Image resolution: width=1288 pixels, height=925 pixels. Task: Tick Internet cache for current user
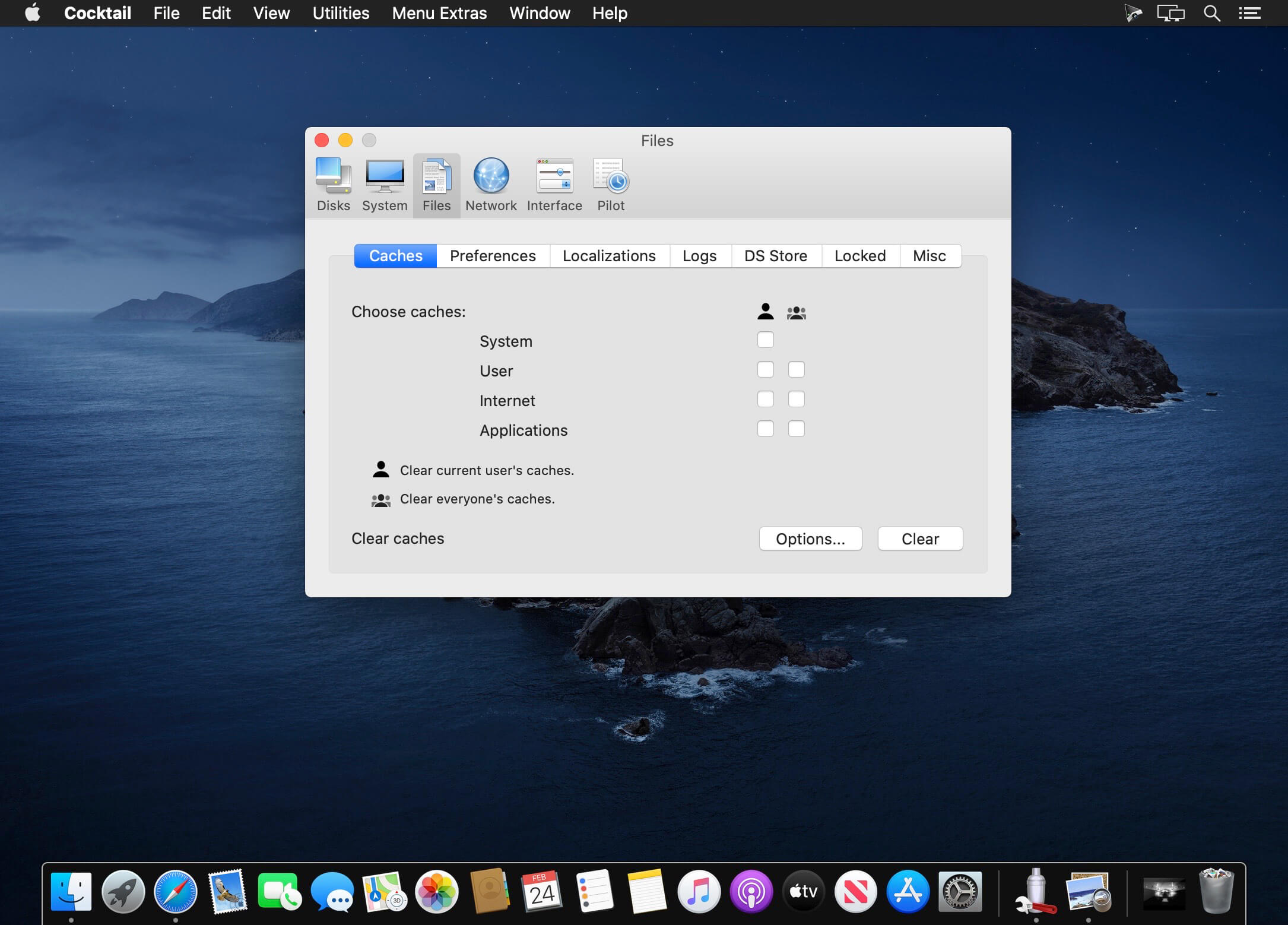[x=765, y=399]
